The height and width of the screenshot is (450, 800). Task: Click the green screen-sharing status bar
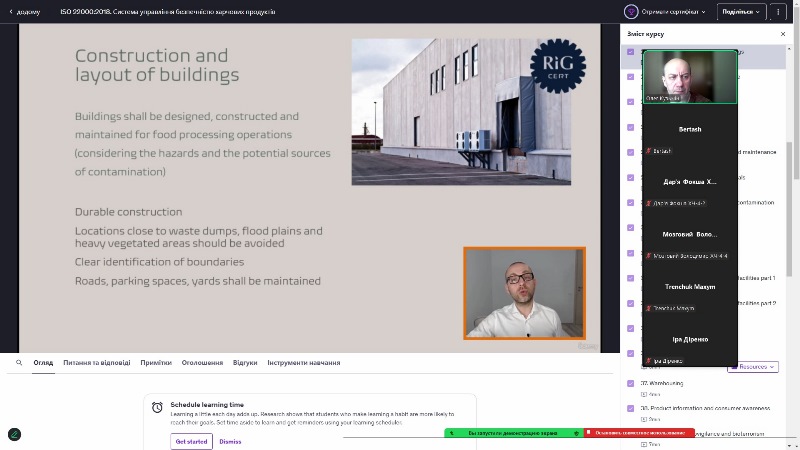click(513, 433)
